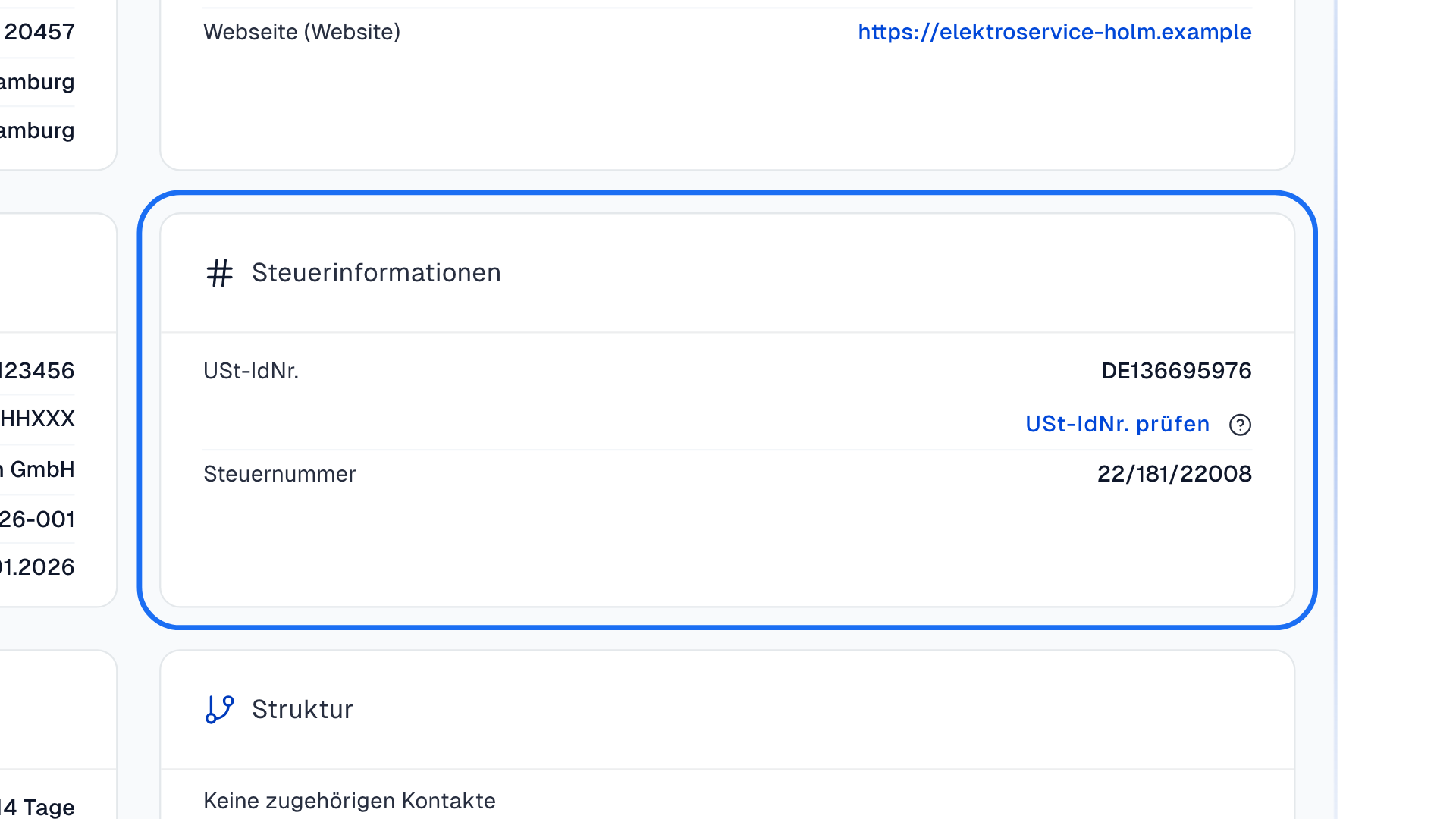
Task: Click the branch icon beside Struktur
Action: (220, 710)
